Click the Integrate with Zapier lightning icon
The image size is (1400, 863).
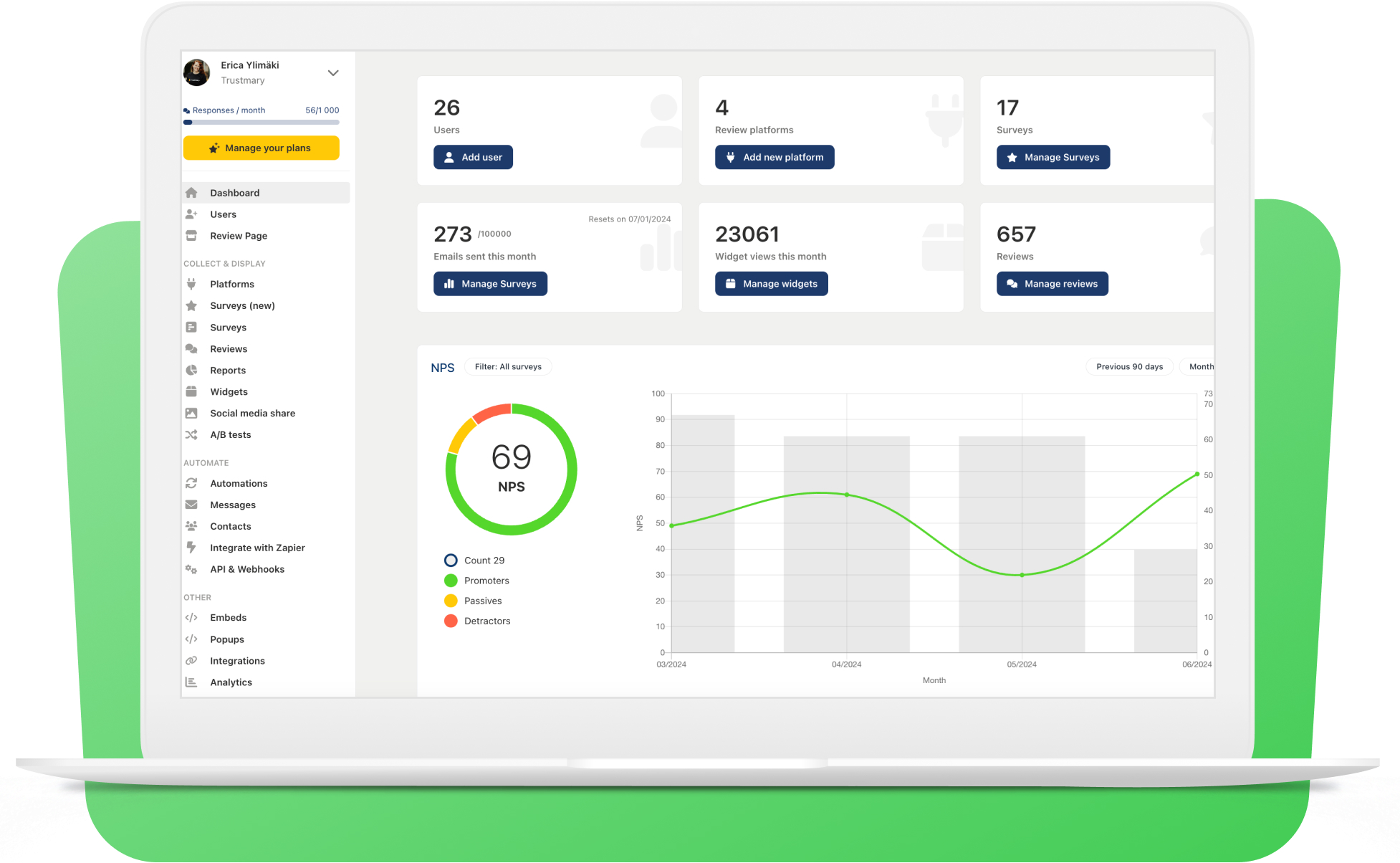click(x=191, y=548)
